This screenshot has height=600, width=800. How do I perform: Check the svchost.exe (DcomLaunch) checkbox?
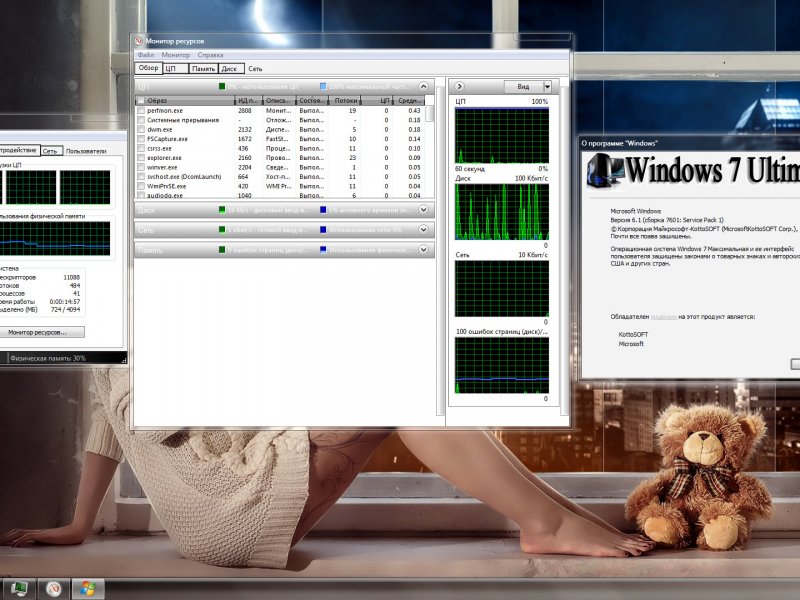click(x=141, y=177)
